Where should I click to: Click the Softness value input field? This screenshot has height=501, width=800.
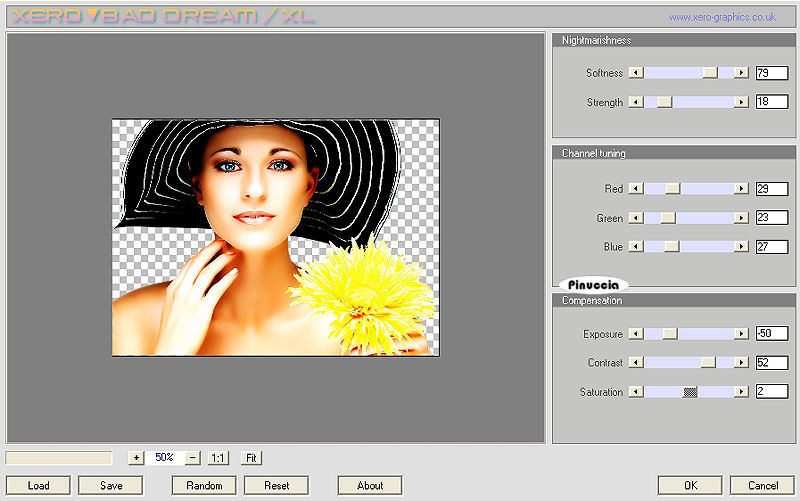(771, 73)
